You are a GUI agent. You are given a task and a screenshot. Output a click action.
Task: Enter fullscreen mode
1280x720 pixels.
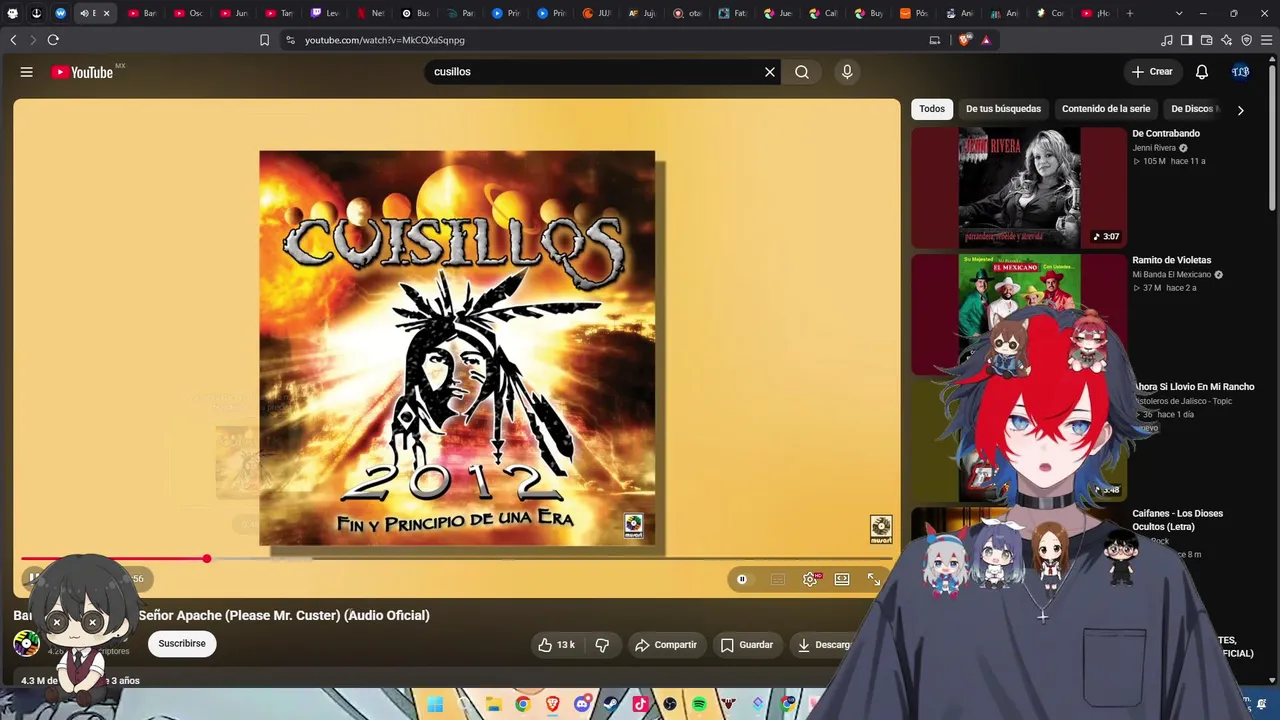coord(874,579)
